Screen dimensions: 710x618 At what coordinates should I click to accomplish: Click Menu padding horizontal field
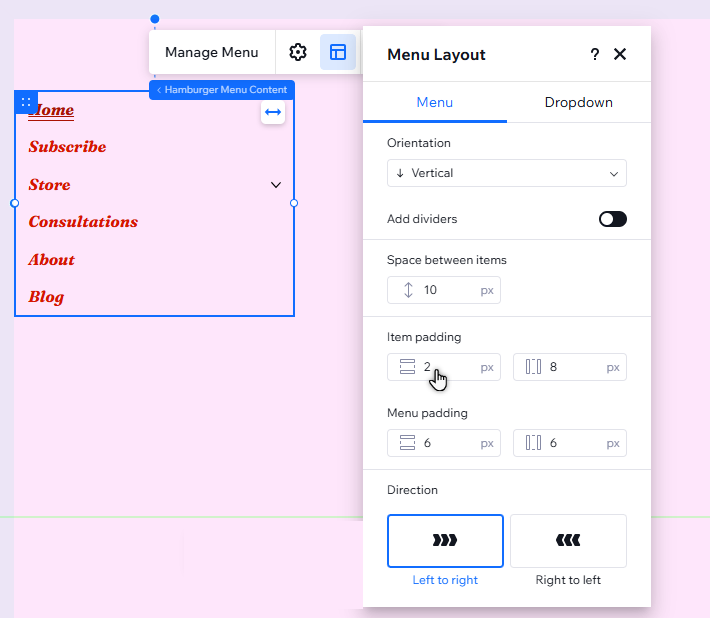[x=570, y=443]
